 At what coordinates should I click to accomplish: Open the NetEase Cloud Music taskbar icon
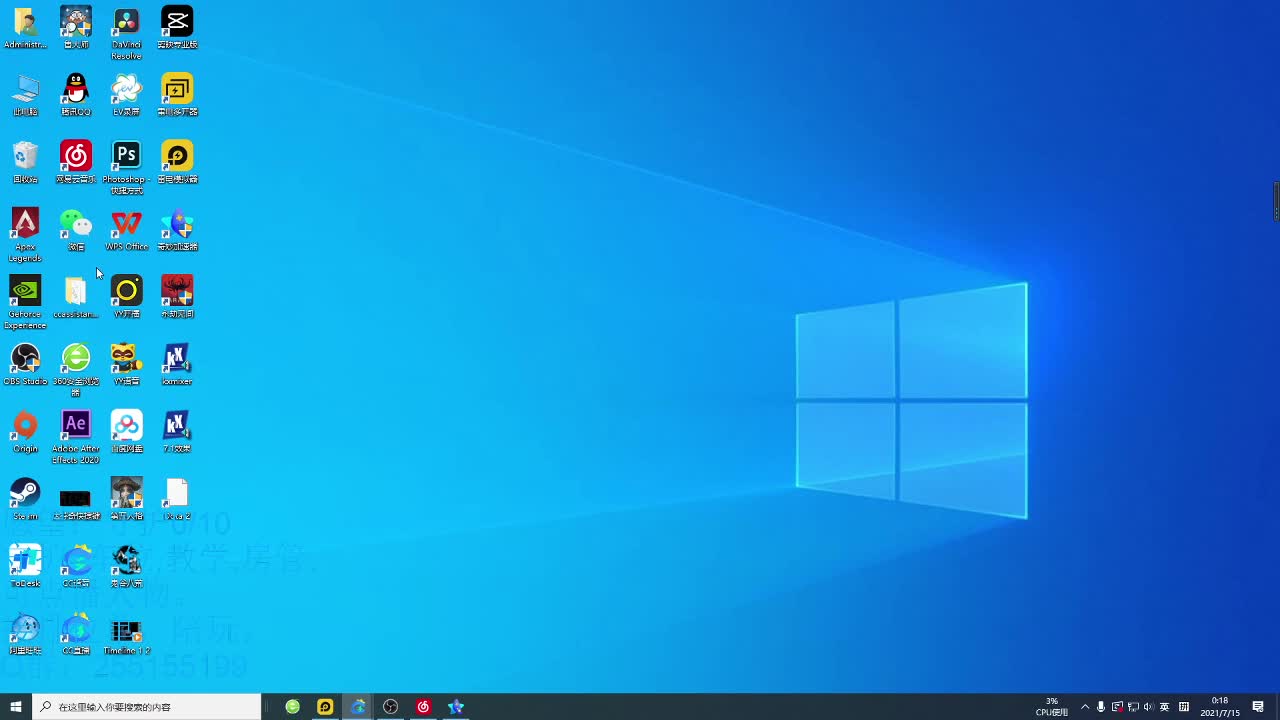pyautogui.click(x=423, y=707)
